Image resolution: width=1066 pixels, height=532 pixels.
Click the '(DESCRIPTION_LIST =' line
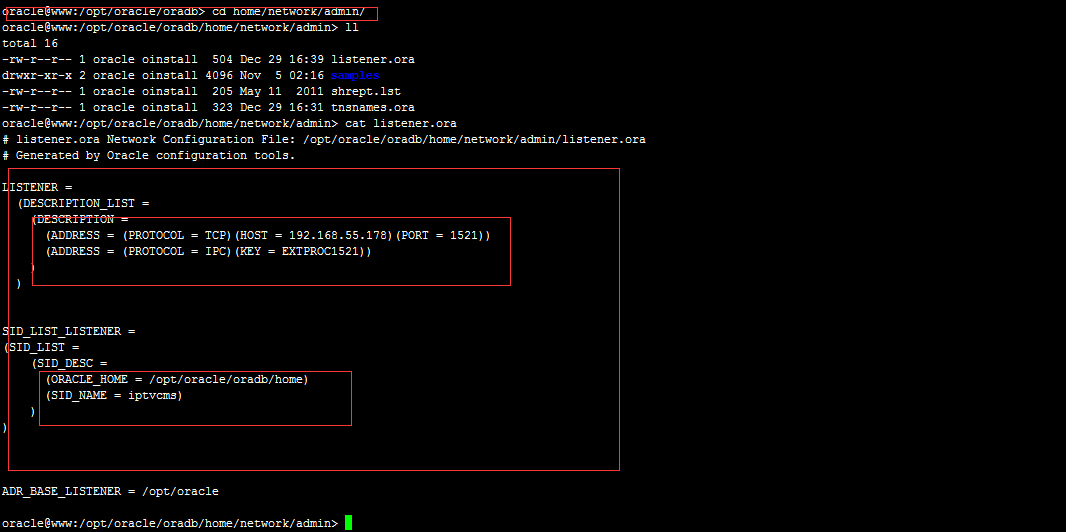(82, 204)
